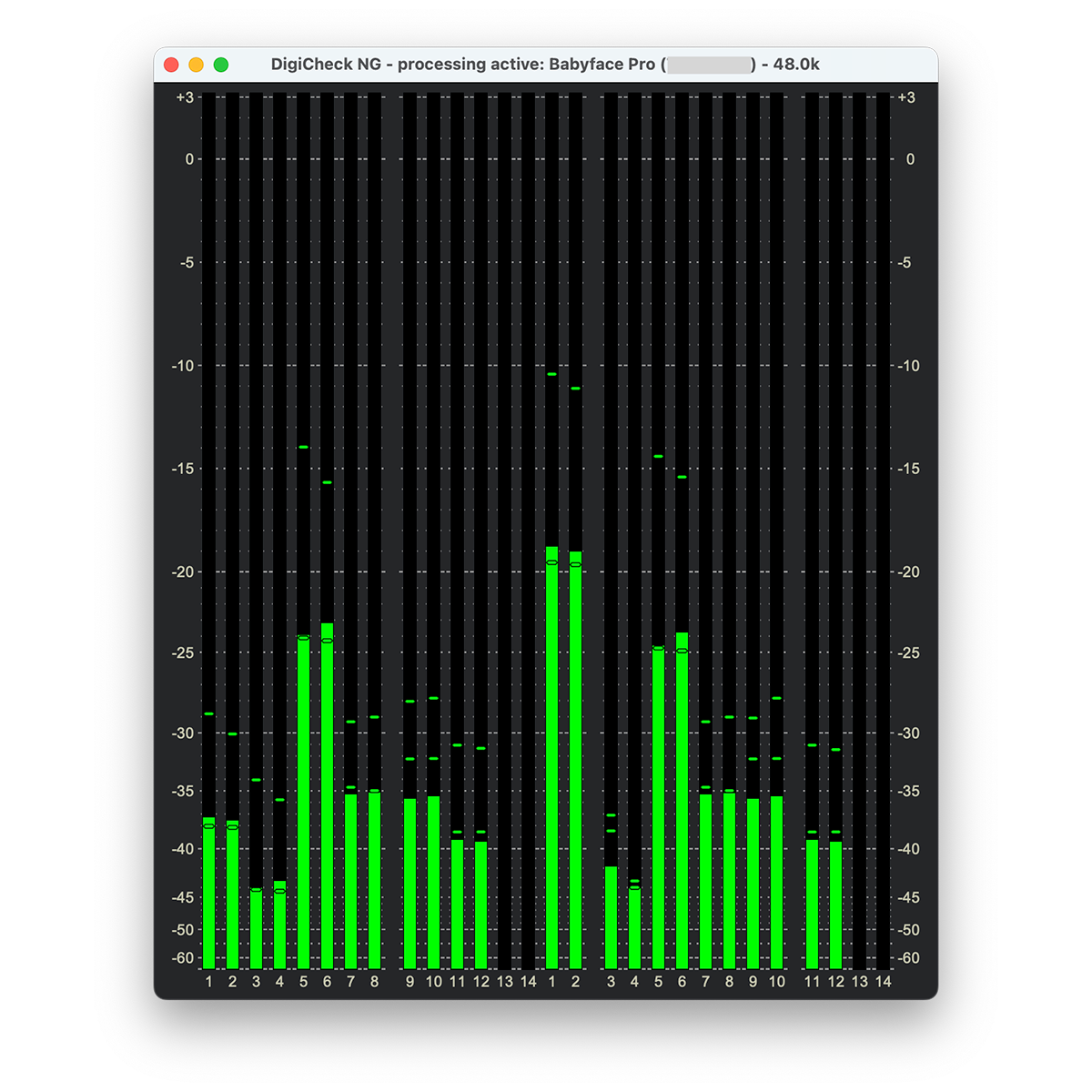Select channel 5 meter bar in the left group
This screenshot has width=1092, height=1092.
coord(303,801)
